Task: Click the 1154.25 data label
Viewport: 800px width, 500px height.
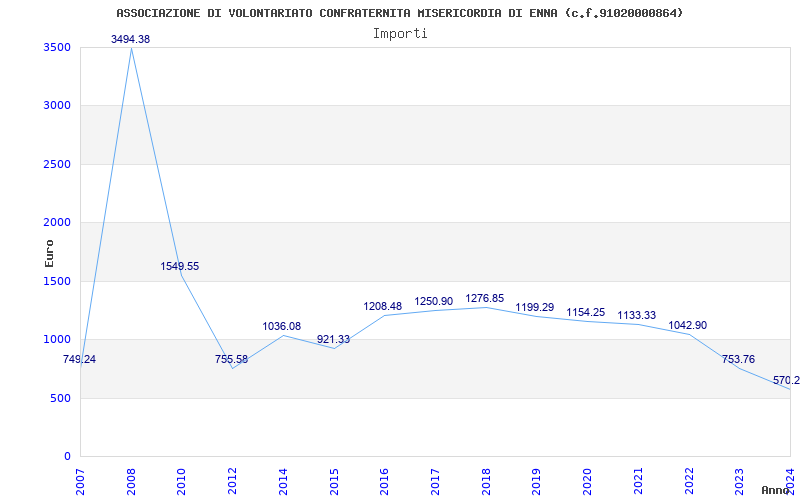Action: 586,312
